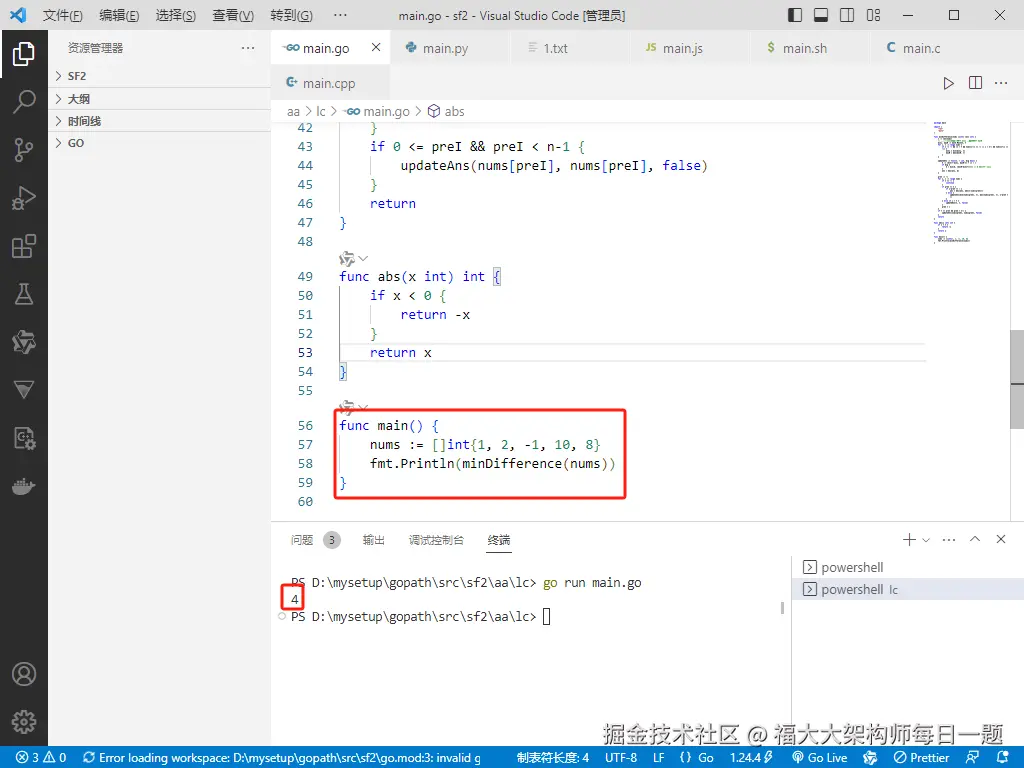Click the aa breadcrumb segment
This screenshot has width=1024, height=768.
point(293,112)
